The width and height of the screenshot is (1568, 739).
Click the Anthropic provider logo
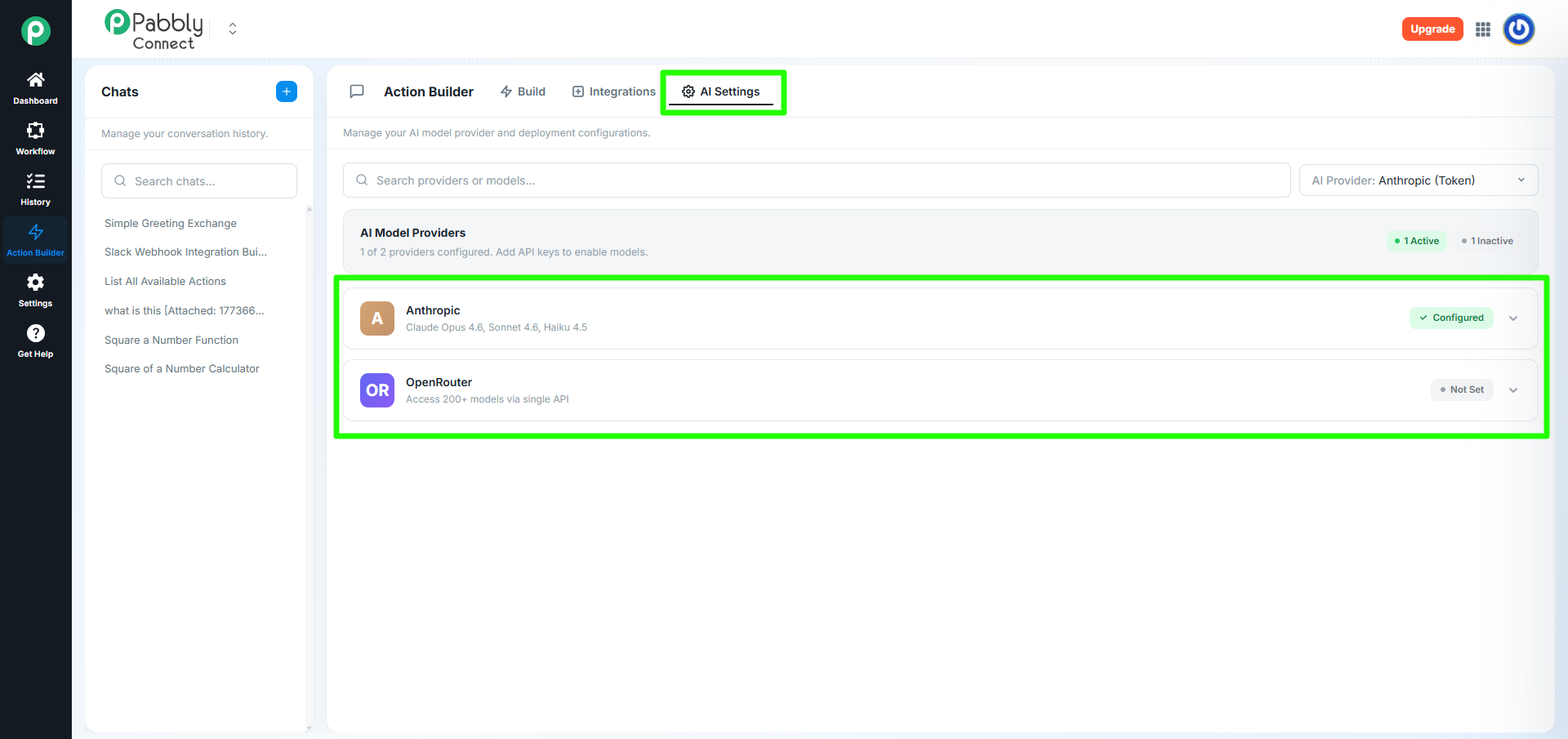[377, 318]
